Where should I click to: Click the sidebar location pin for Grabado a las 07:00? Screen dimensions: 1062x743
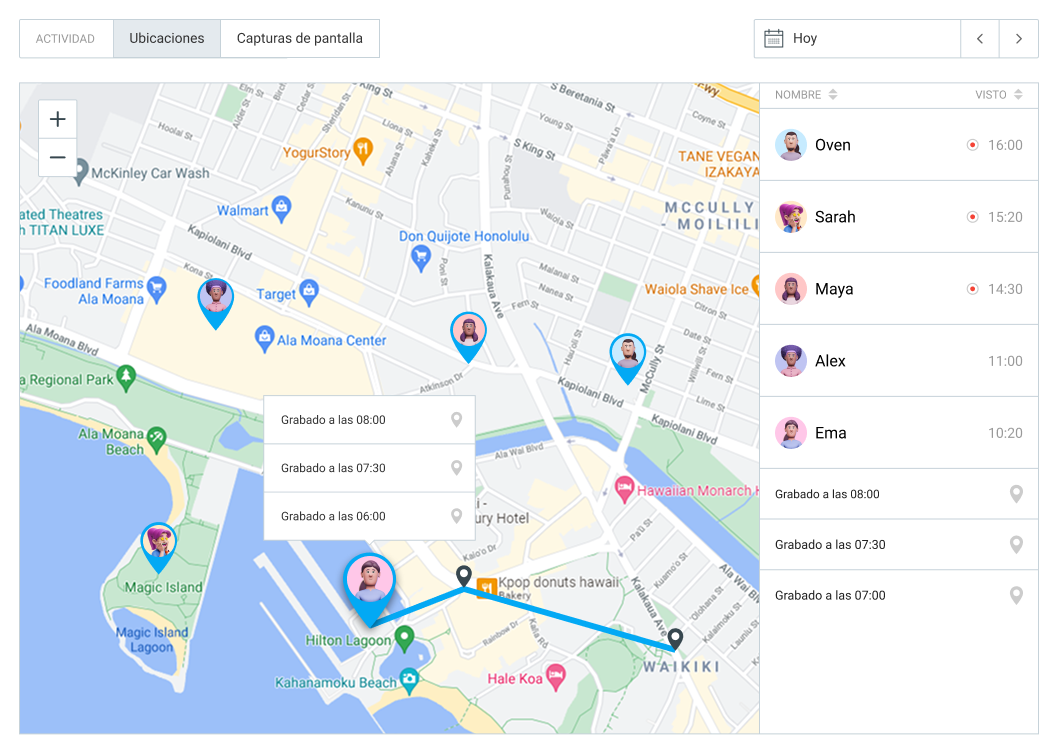click(1016, 595)
